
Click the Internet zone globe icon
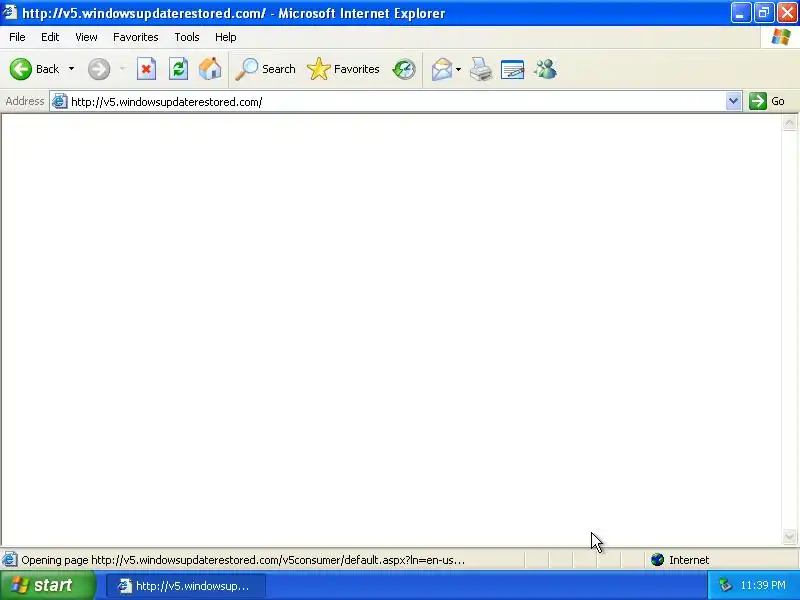[x=658, y=560]
